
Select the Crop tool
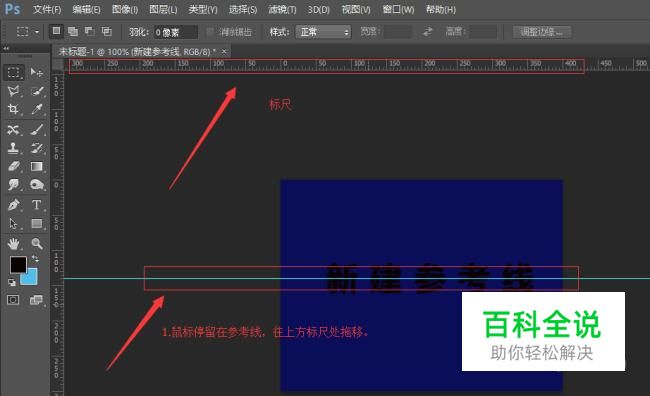pos(14,109)
